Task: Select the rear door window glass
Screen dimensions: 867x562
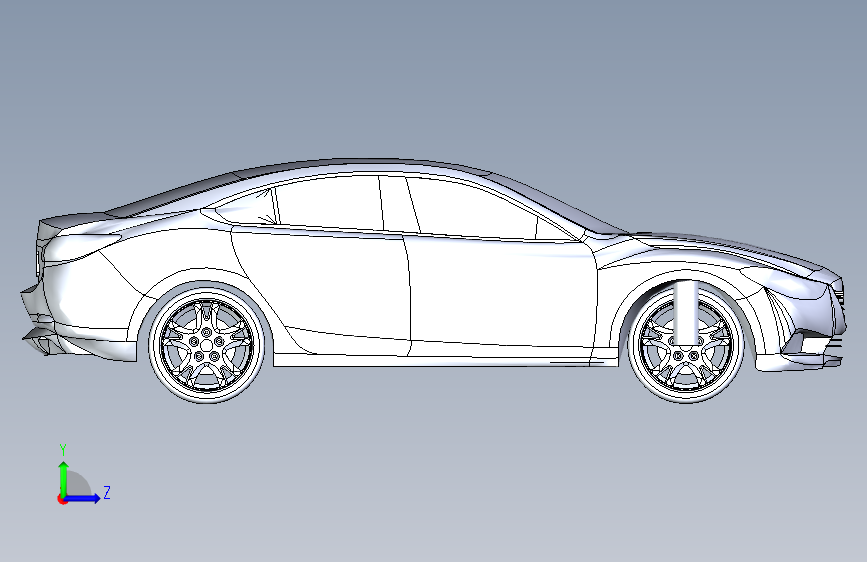Action: 329,202
